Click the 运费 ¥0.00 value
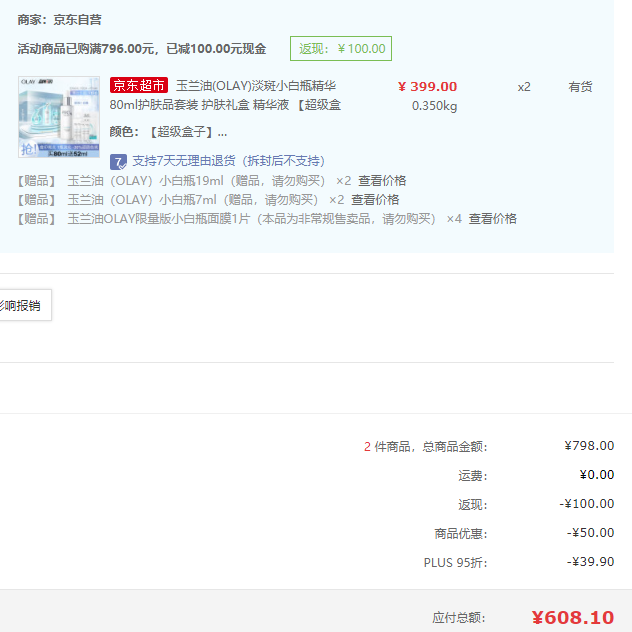The height and width of the screenshot is (632, 632). click(x=597, y=474)
